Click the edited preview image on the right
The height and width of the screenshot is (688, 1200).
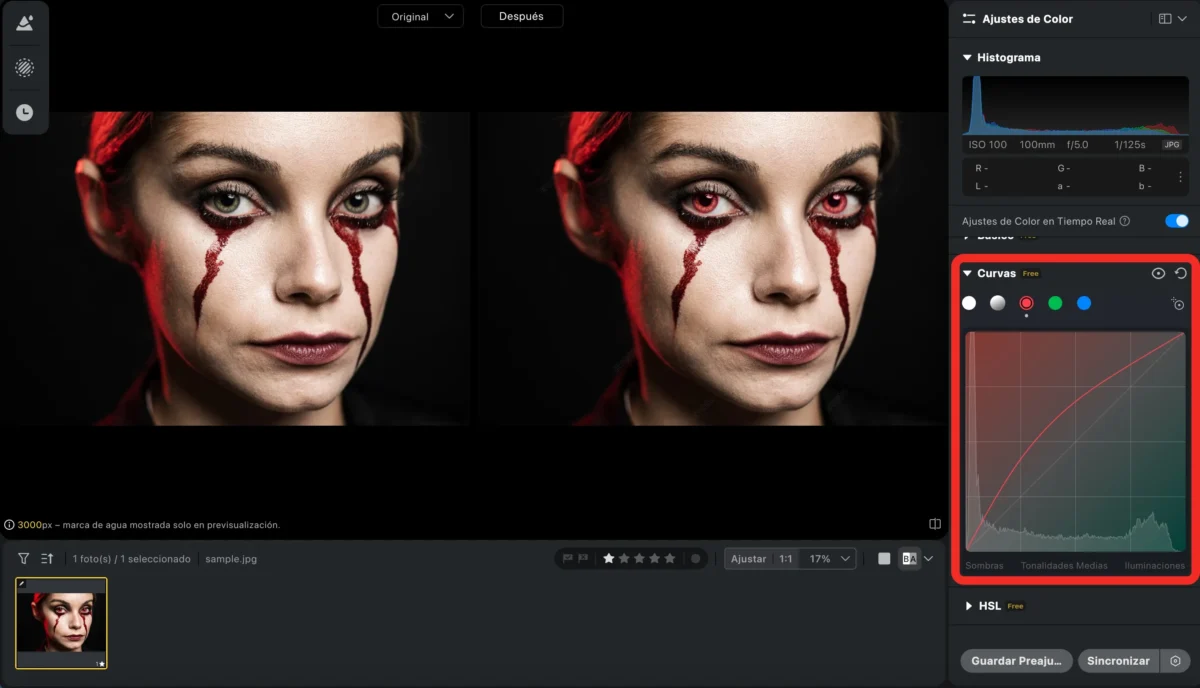(x=711, y=268)
